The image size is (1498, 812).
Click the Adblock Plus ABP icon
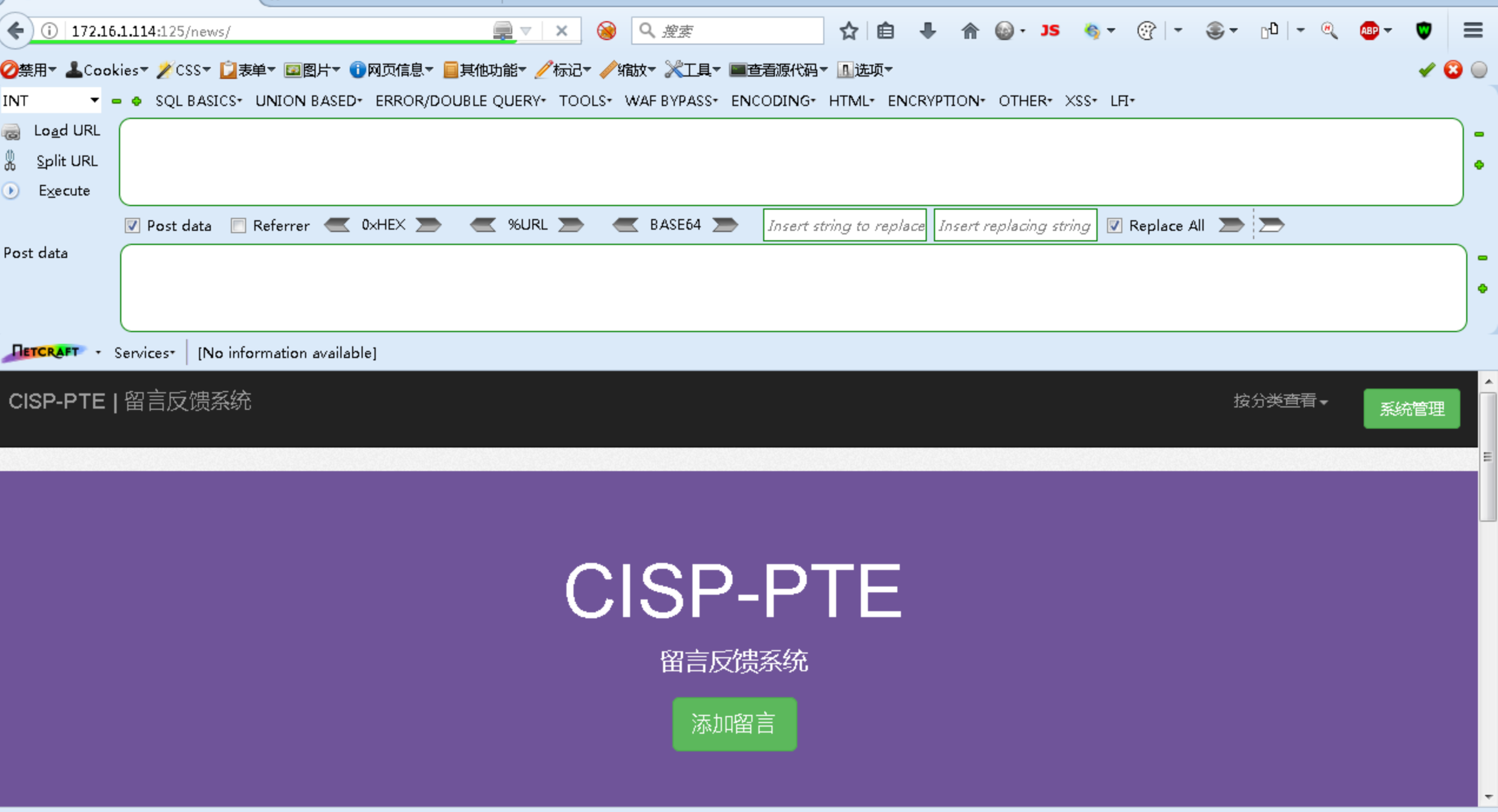(1370, 31)
